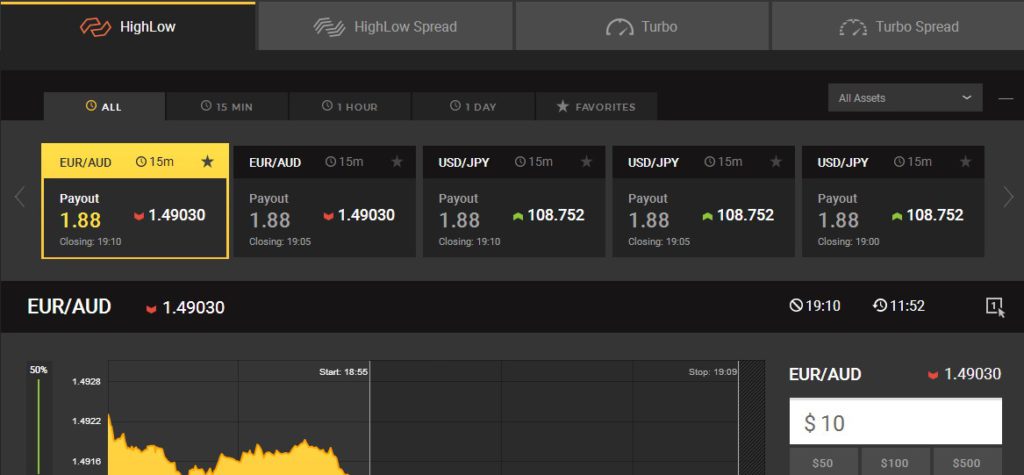Favorite EUR/AUD closing 19:05 star
Screen dimensions: 1024x475
pyautogui.click(x=397, y=161)
